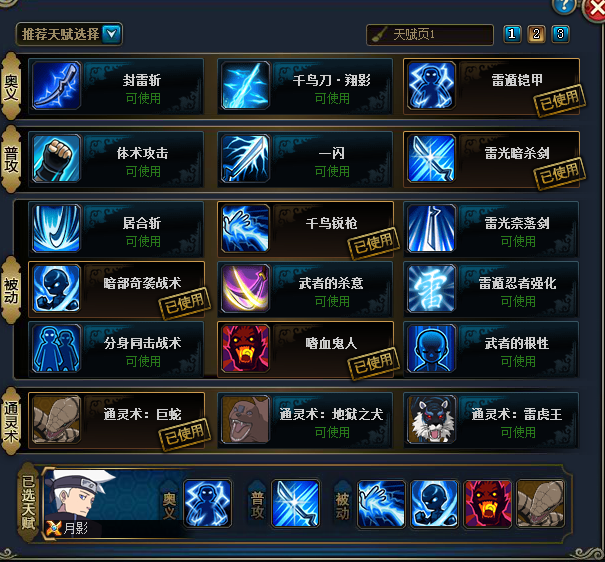The image size is (605, 562).
Task: Toggle off the used 雷遁铠甲 talent
Action: coord(491,86)
